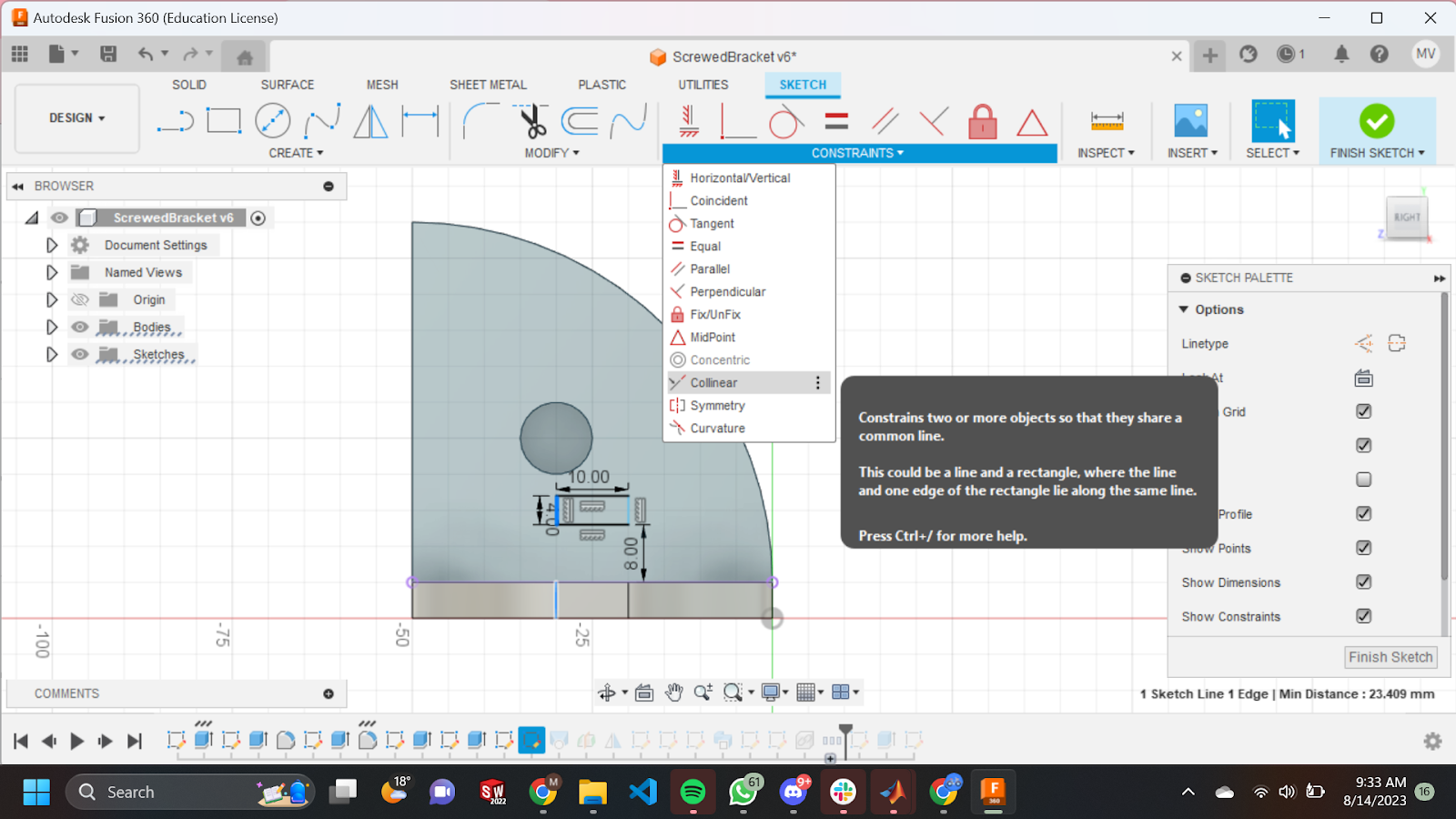Apply Perpendicular constraint toolbar icon
1456x819 pixels.
pyautogui.click(x=934, y=121)
